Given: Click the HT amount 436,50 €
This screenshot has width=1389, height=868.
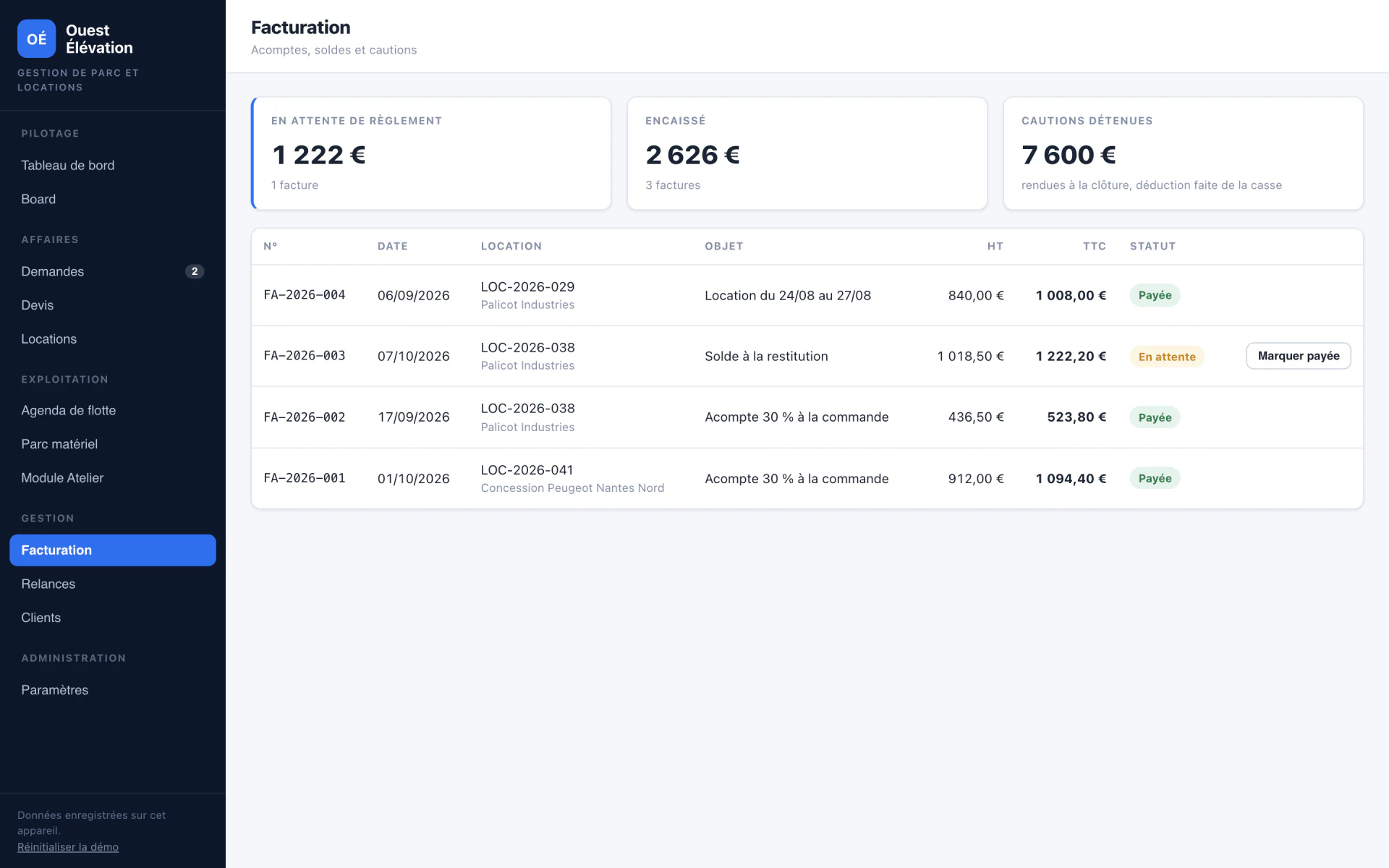Looking at the screenshot, I should (976, 417).
